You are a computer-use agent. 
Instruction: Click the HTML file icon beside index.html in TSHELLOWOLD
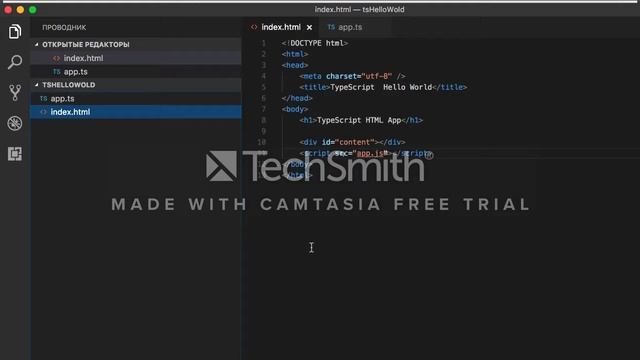[x=43, y=112]
